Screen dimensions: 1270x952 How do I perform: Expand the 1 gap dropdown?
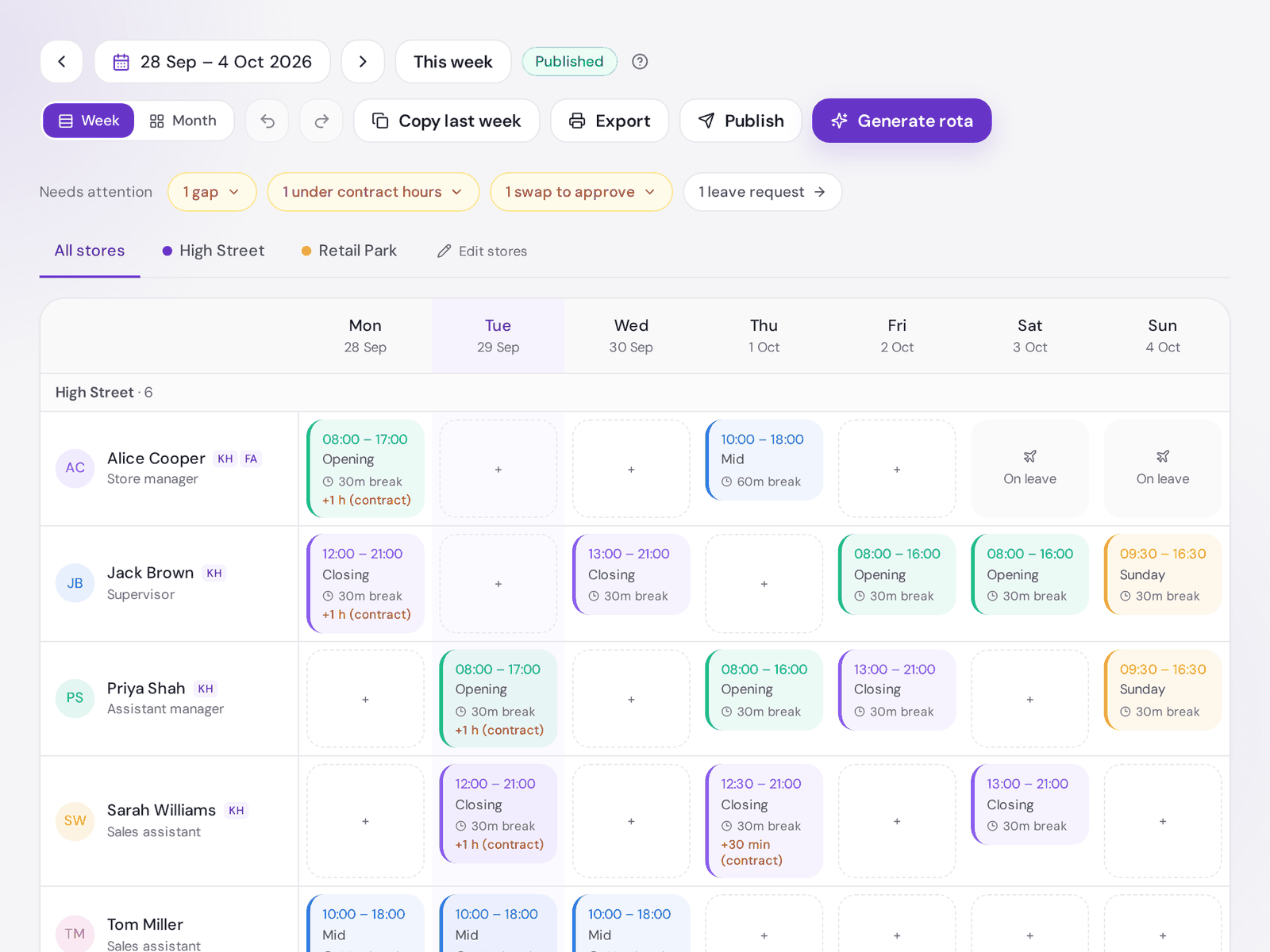pos(212,192)
